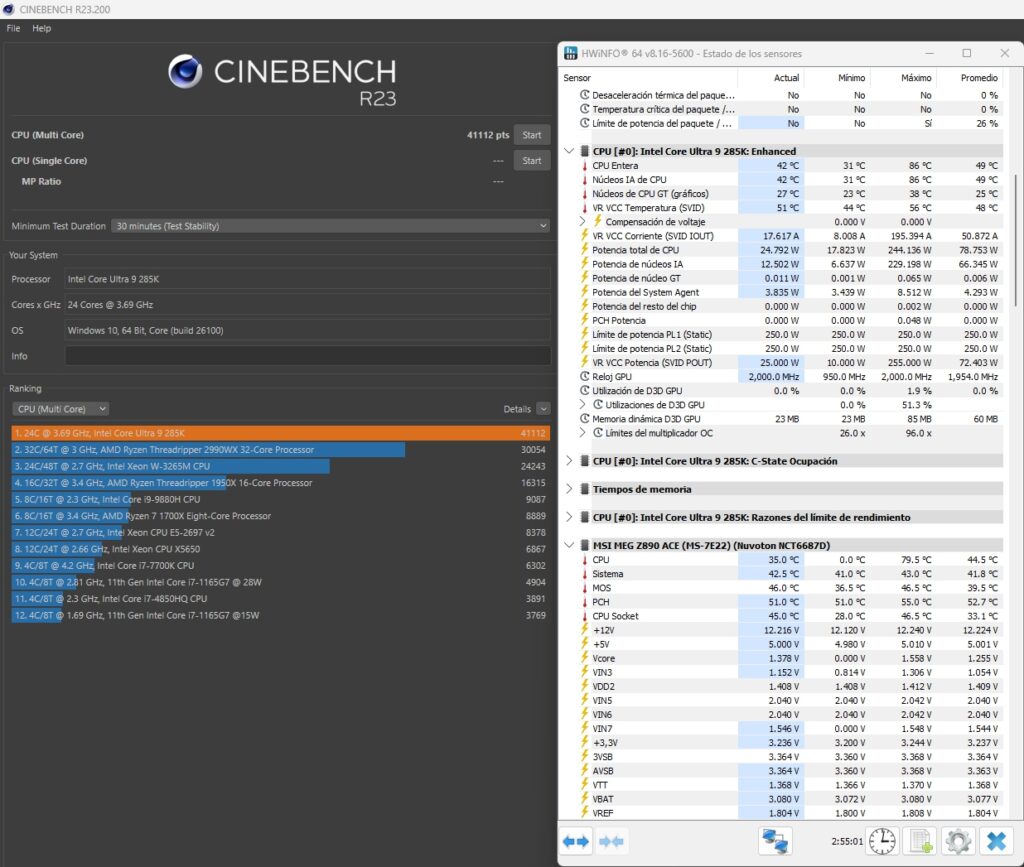1024x867 pixels.
Task: Click the blue left-right arrows icon in HWiNFO toolbar
Action: tap(575, 842)
